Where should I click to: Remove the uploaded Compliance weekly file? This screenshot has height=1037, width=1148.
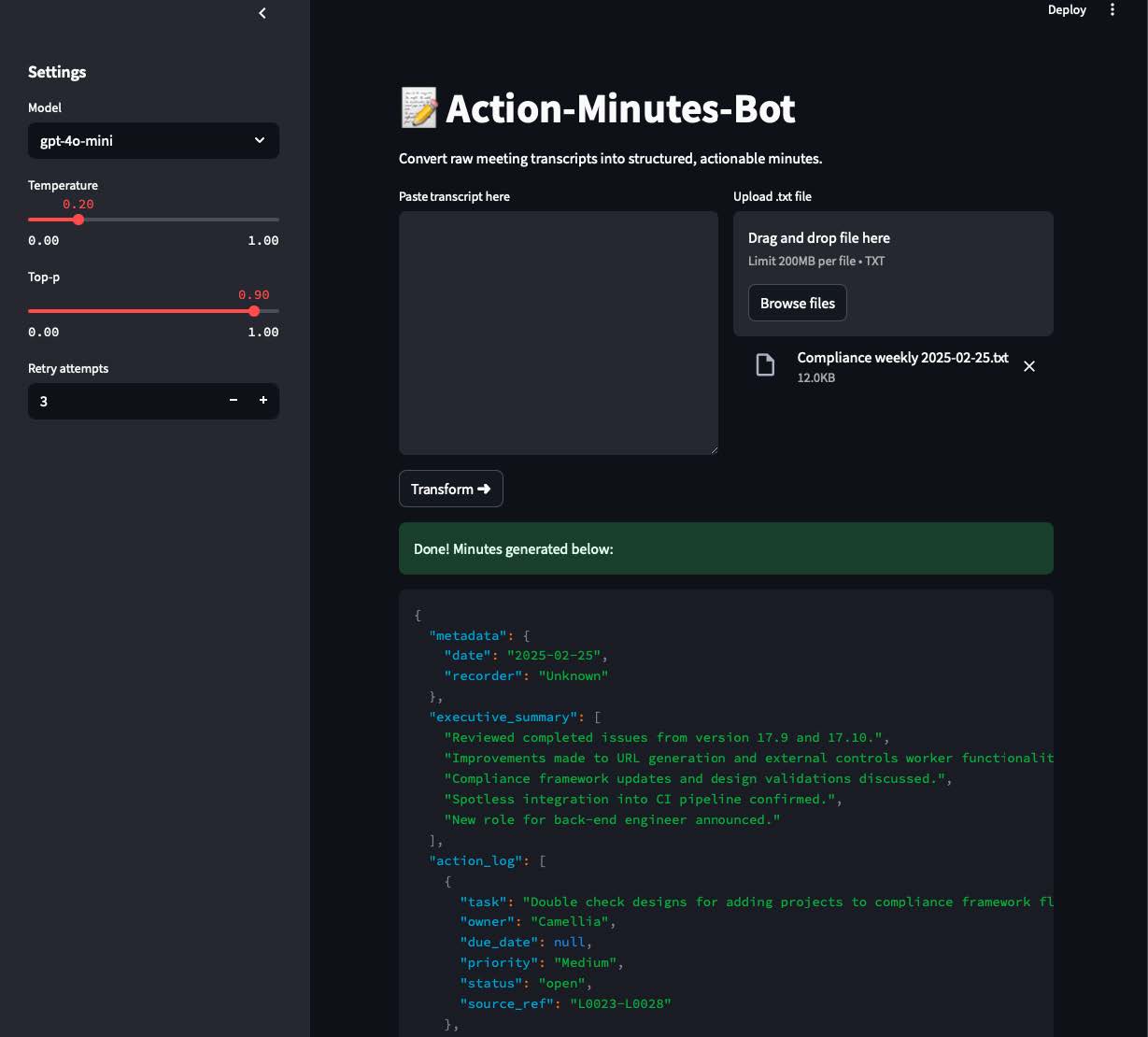click(1028, 366)
